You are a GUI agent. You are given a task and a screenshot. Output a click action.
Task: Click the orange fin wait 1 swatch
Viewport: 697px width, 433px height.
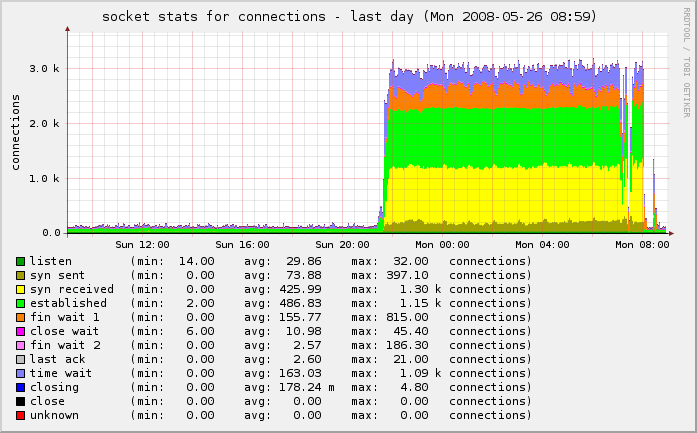point(20,317)
